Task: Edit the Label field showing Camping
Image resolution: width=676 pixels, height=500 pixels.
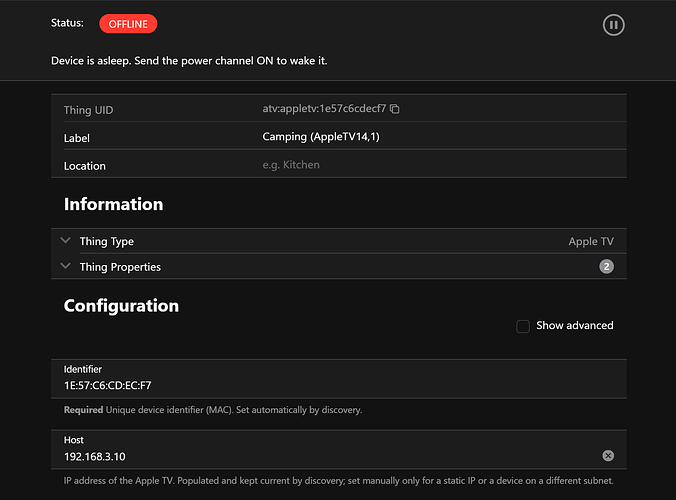Action: click(x=444, y=137)
